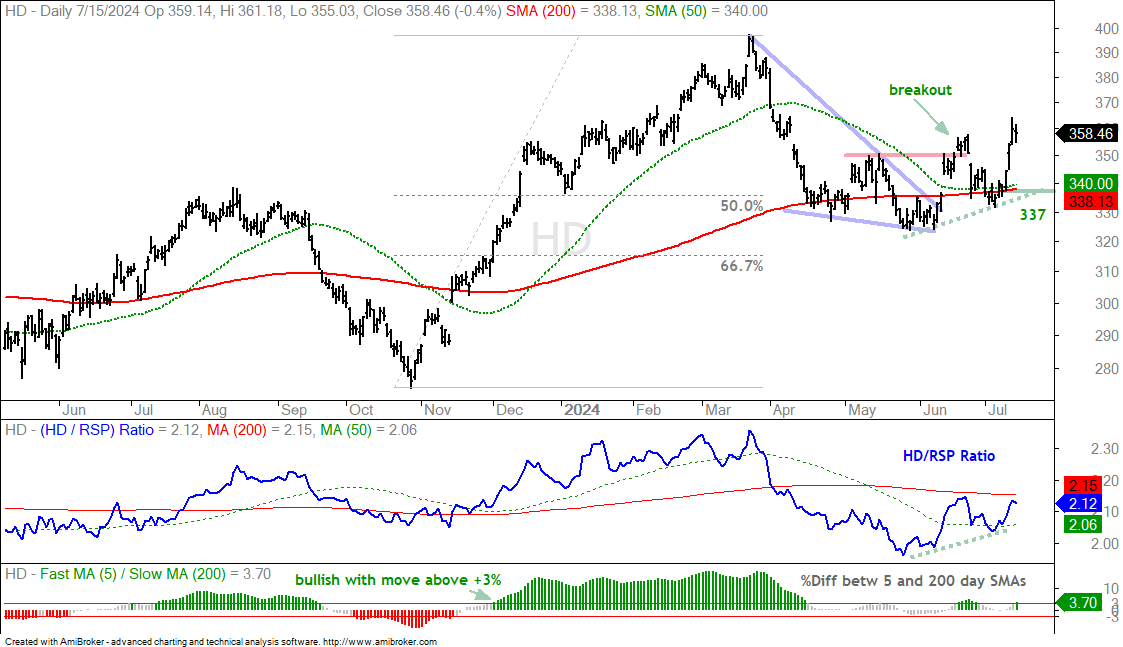This screenshot has width=1123, height=647.
Task: Click the '(HD / RSP) Ratio = 2.12' header text
Action: tap(120, 430)
